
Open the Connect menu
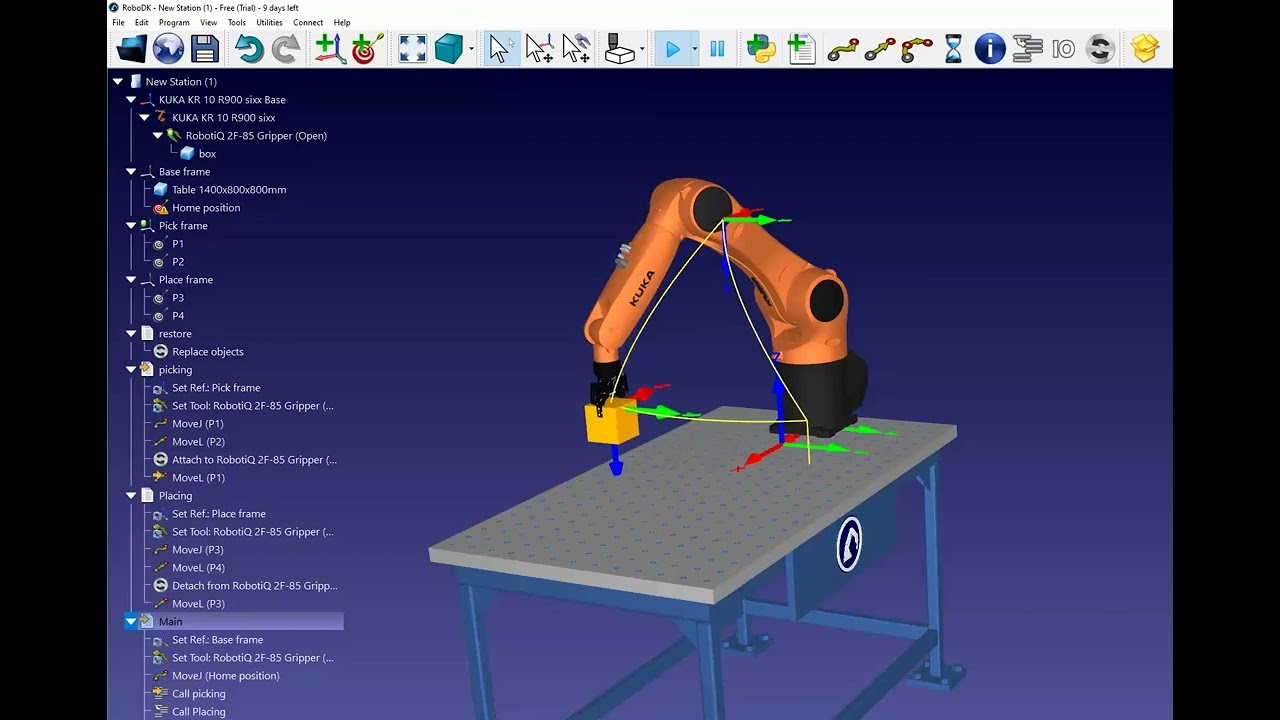308,22
